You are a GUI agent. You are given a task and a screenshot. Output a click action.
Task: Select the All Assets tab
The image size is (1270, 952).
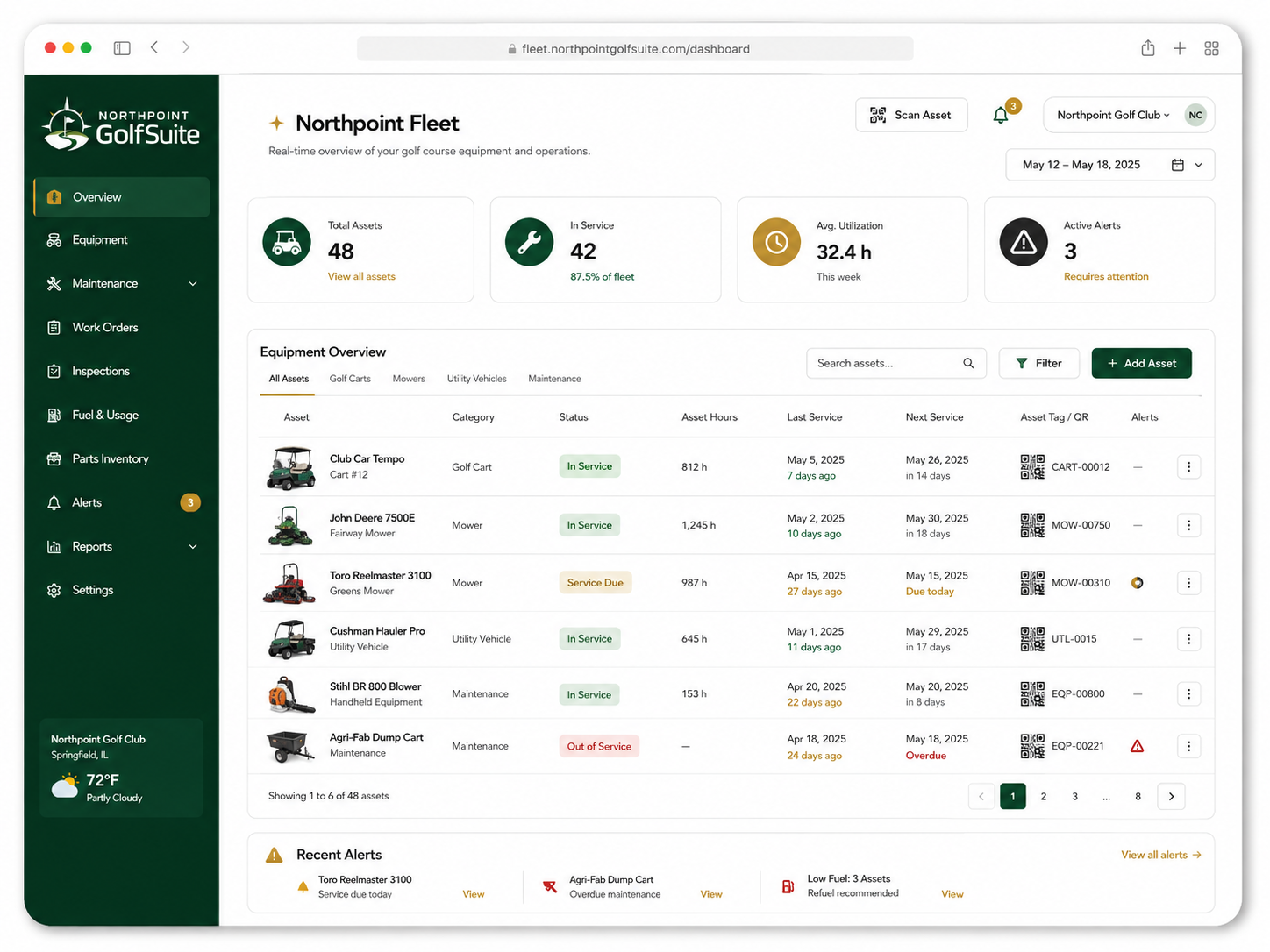pyautogui.click(x=289, y=379)
